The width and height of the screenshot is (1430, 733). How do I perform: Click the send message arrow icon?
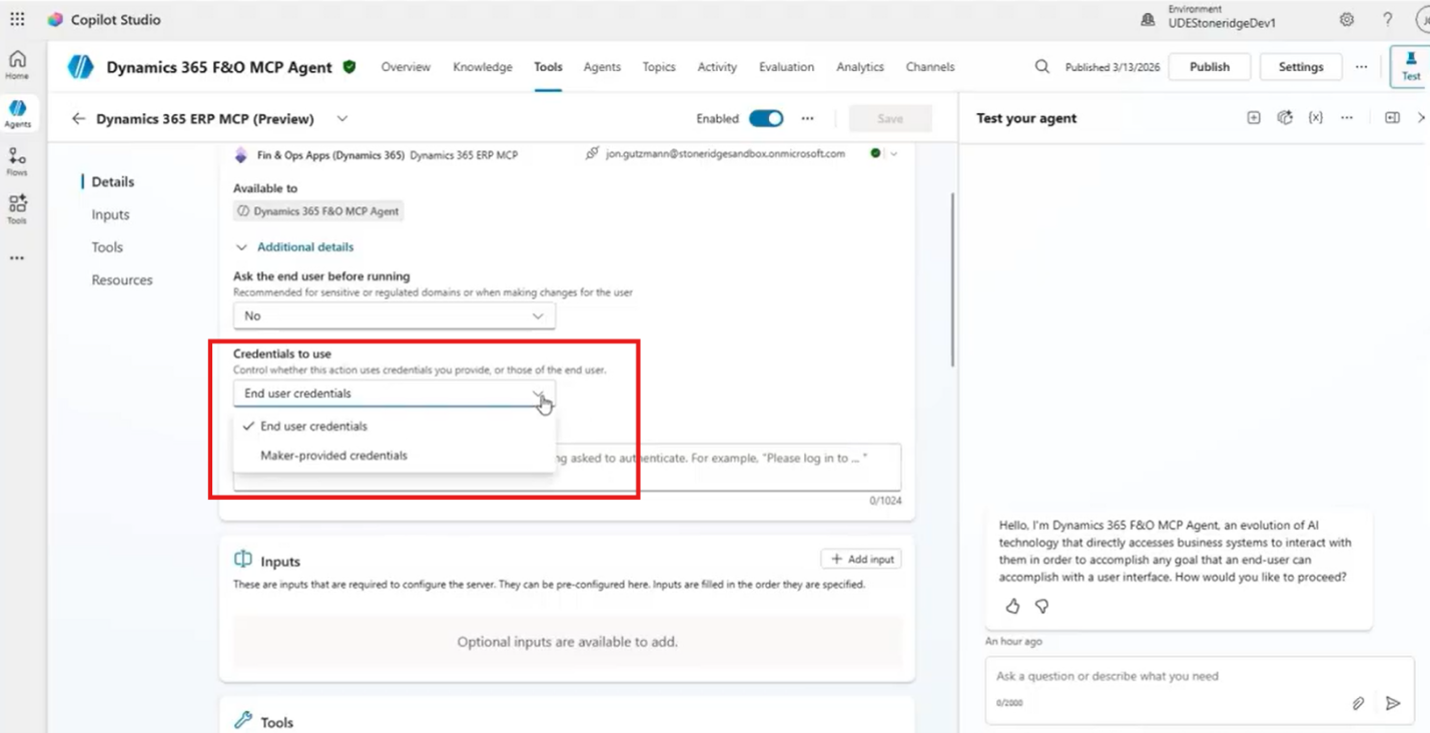[1393, 703]
